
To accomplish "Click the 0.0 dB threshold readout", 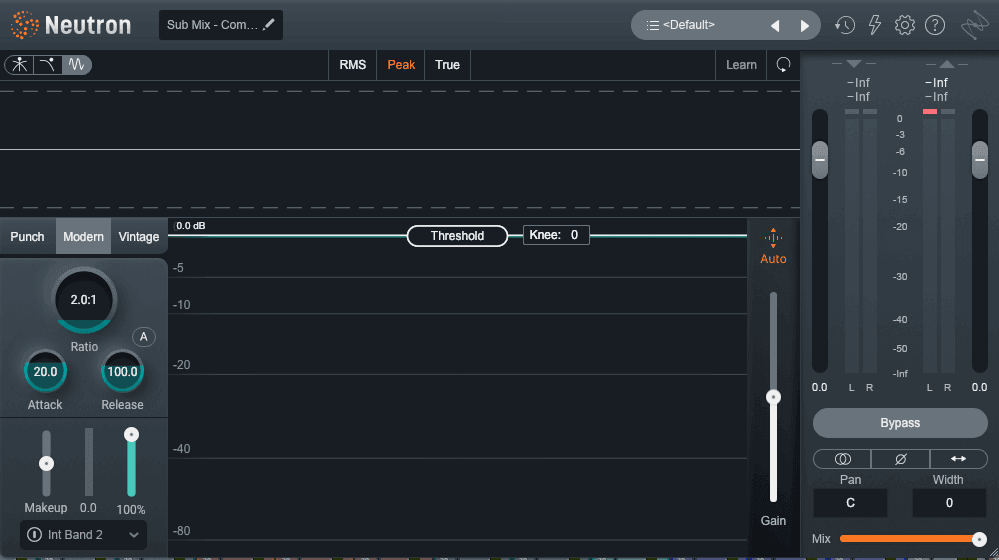I will pyautogui.click(x=190, y=226).
